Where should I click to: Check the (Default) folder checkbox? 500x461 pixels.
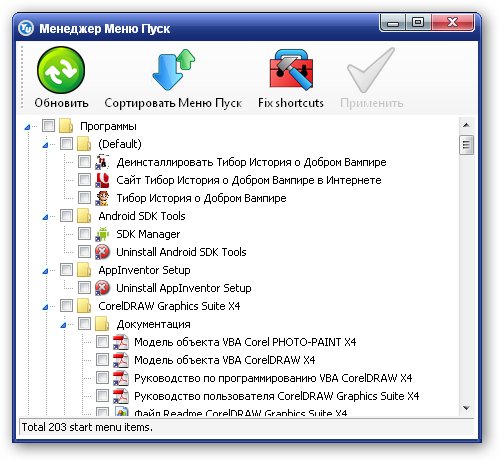coord(66,144)
